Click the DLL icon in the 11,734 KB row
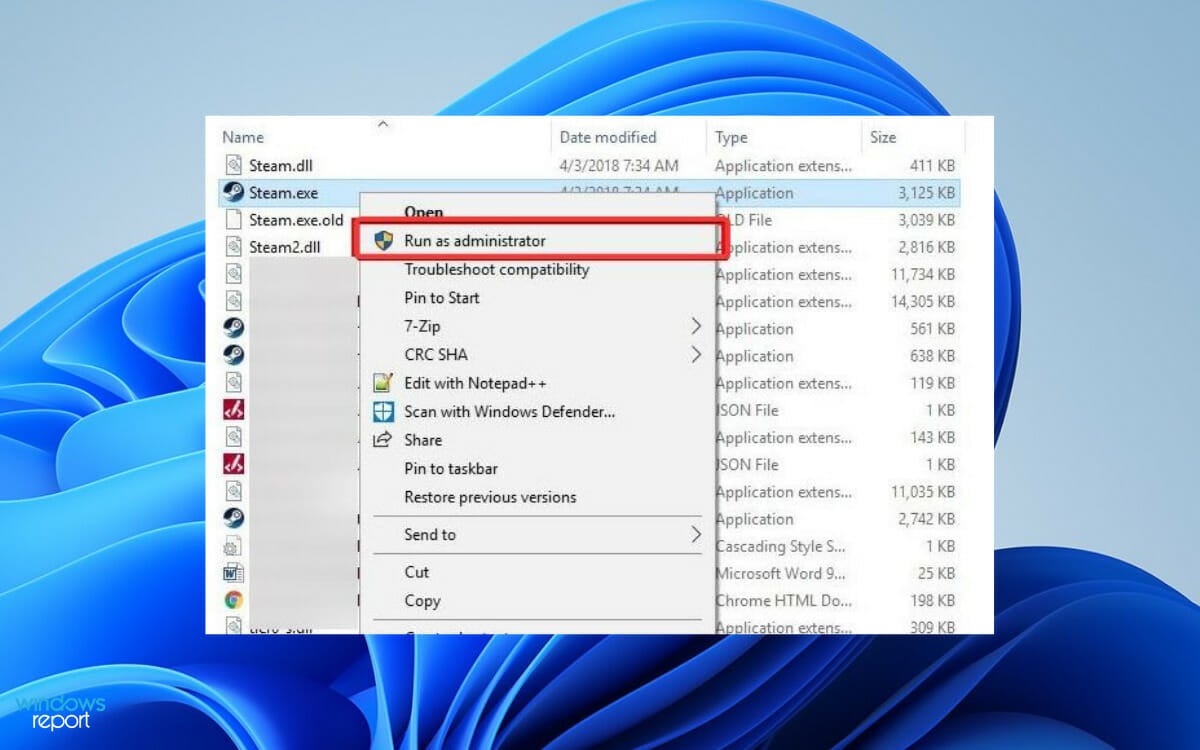This screenshot has width=1200, height=750. (233, 274)
